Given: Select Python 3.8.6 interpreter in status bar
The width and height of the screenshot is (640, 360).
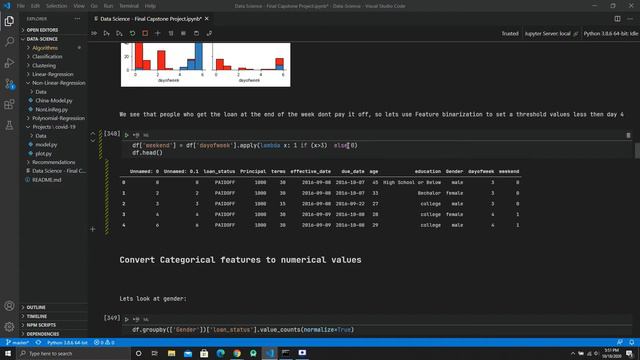Looking at the screenshot, I should coord(67,342).
